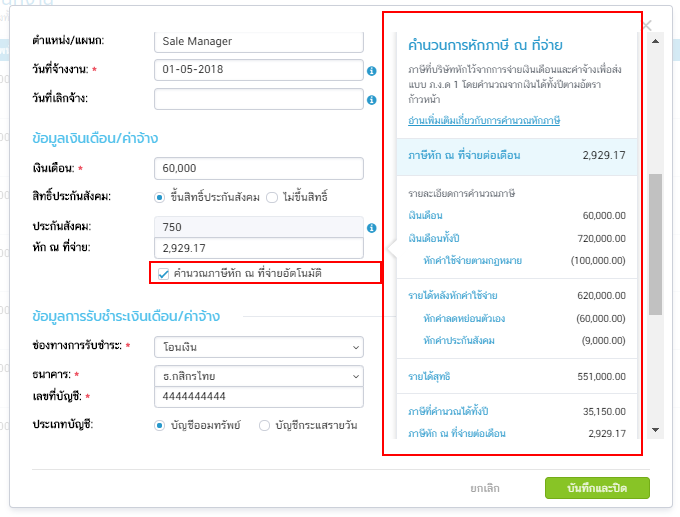This screenshot has width=680, height=517.
Task: Click info icon next to termination date field
Action: pos(371,100)
